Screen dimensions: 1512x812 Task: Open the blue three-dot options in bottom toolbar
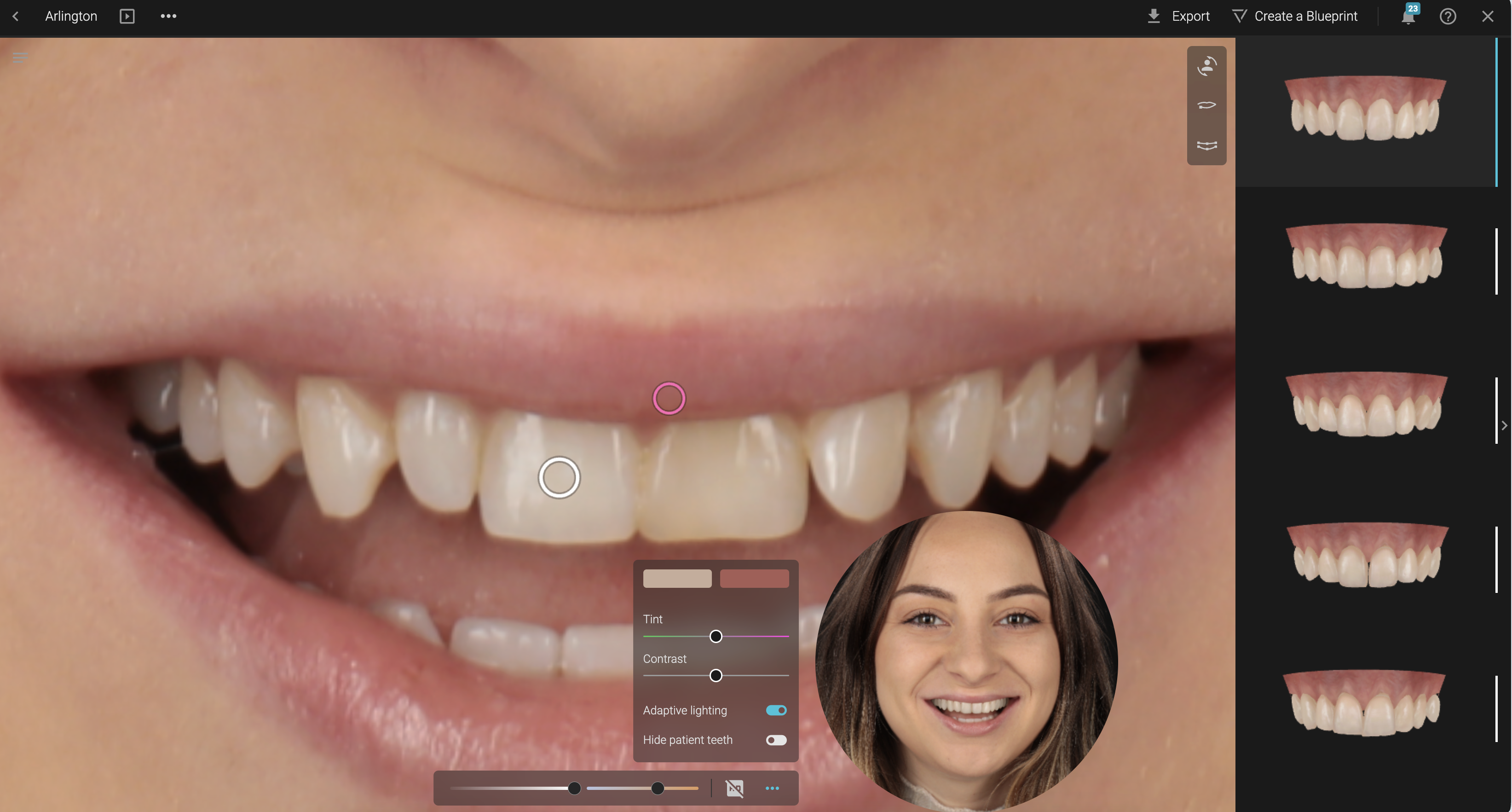pos(772,788)
